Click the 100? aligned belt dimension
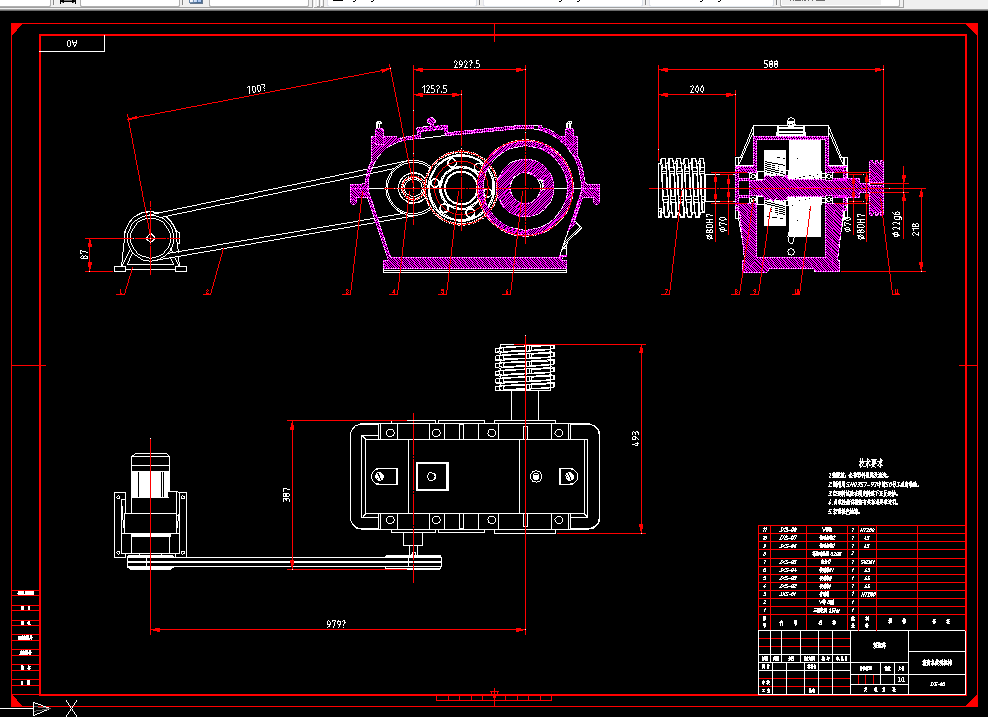 256,89
